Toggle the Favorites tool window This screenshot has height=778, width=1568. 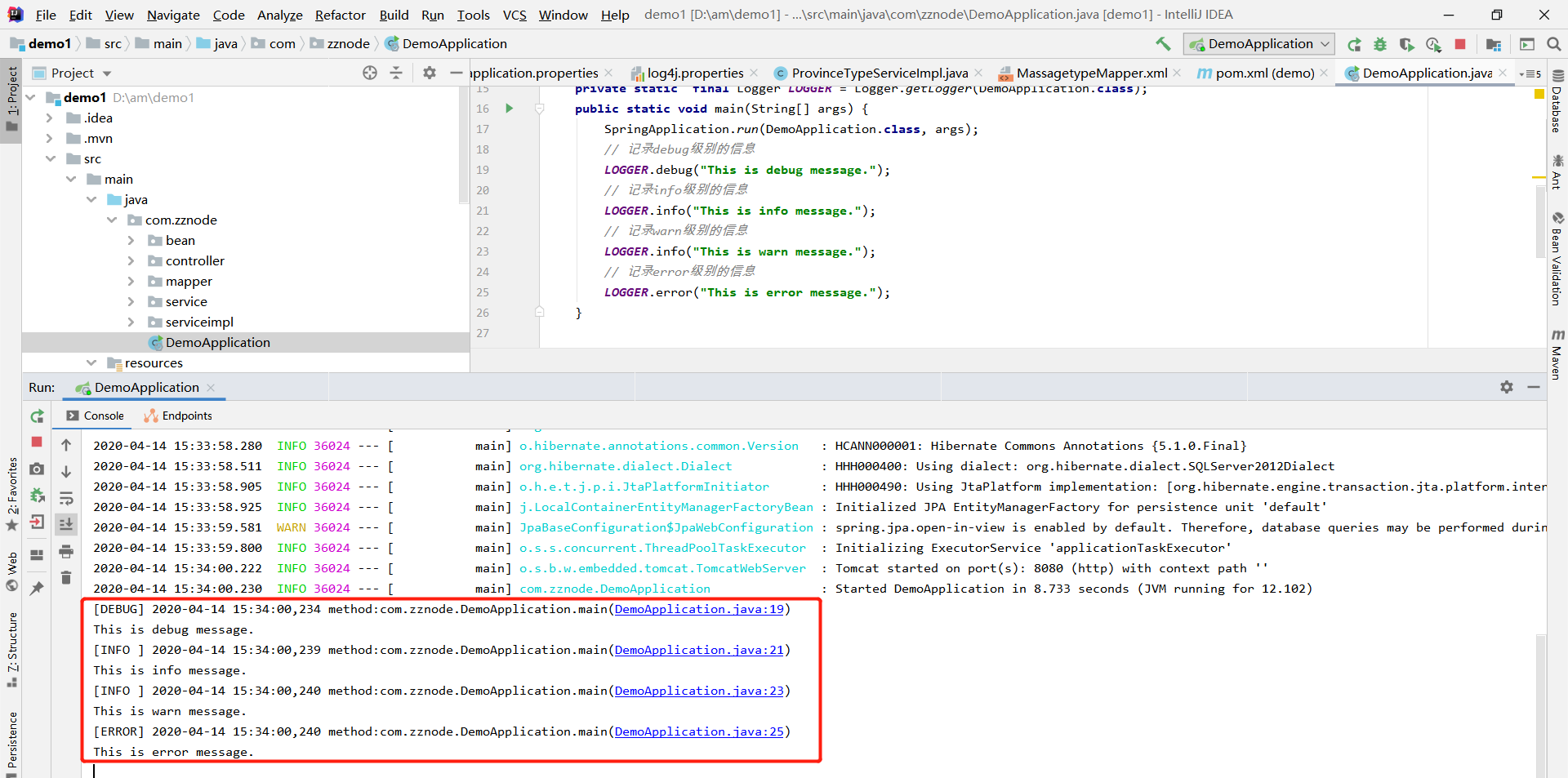[x=11, y=494]
